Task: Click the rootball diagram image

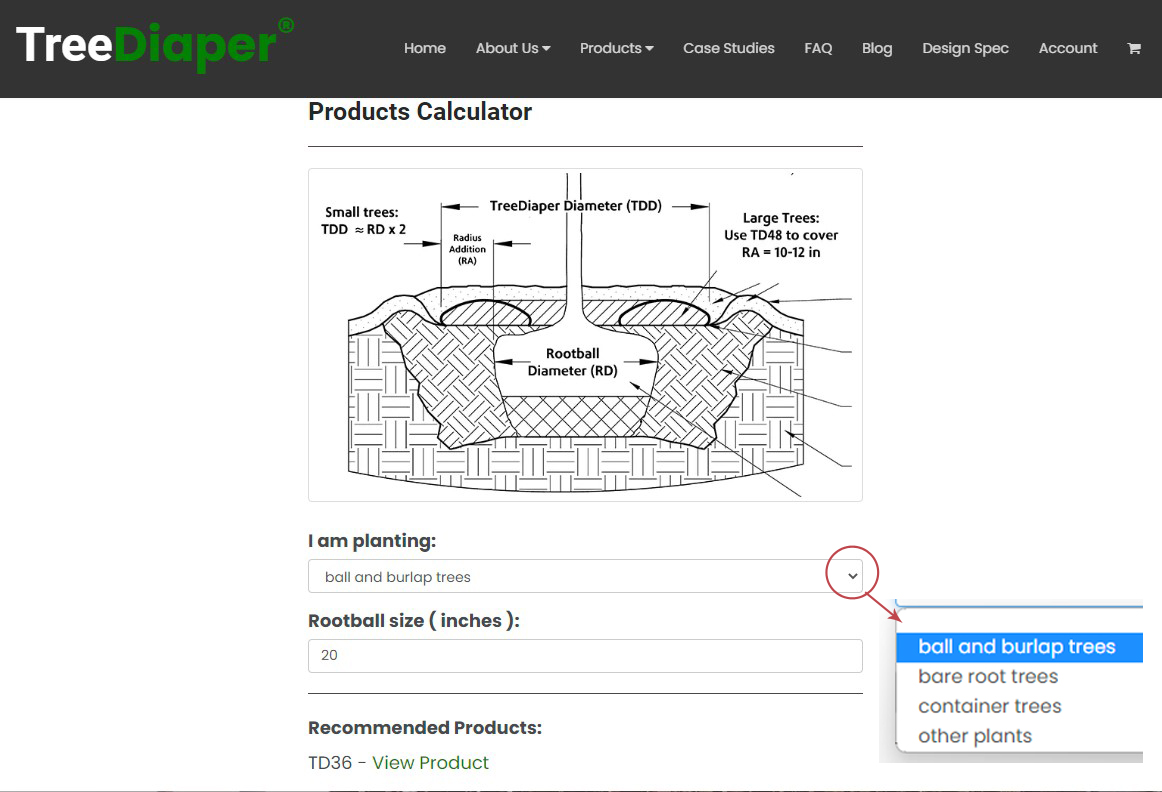Action: point(585,335)
